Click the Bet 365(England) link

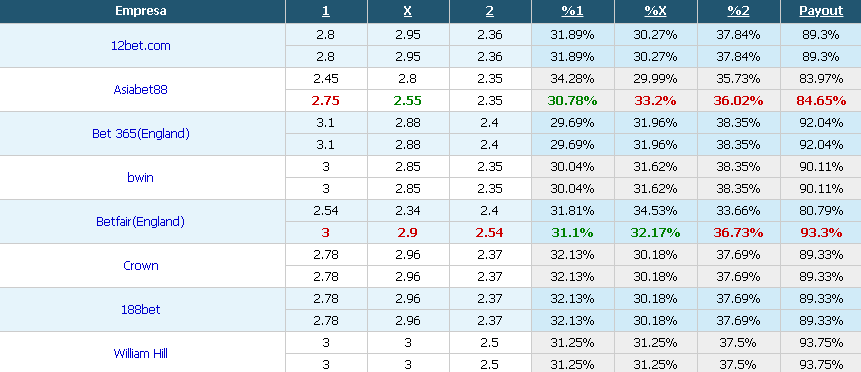click(x=141, y=134)
